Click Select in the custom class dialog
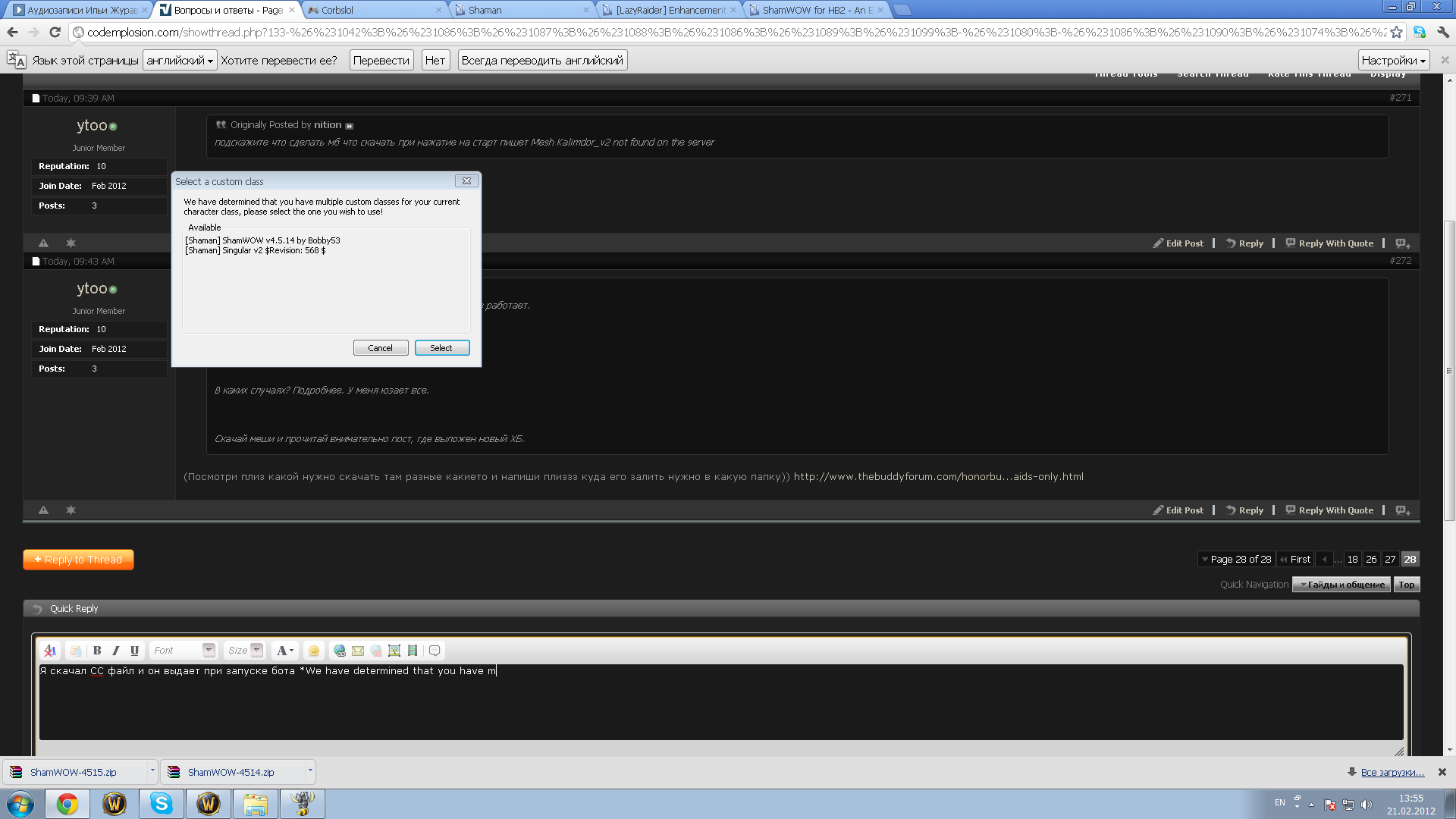Screen dimensions: 1456x819 tap(442, 348)
